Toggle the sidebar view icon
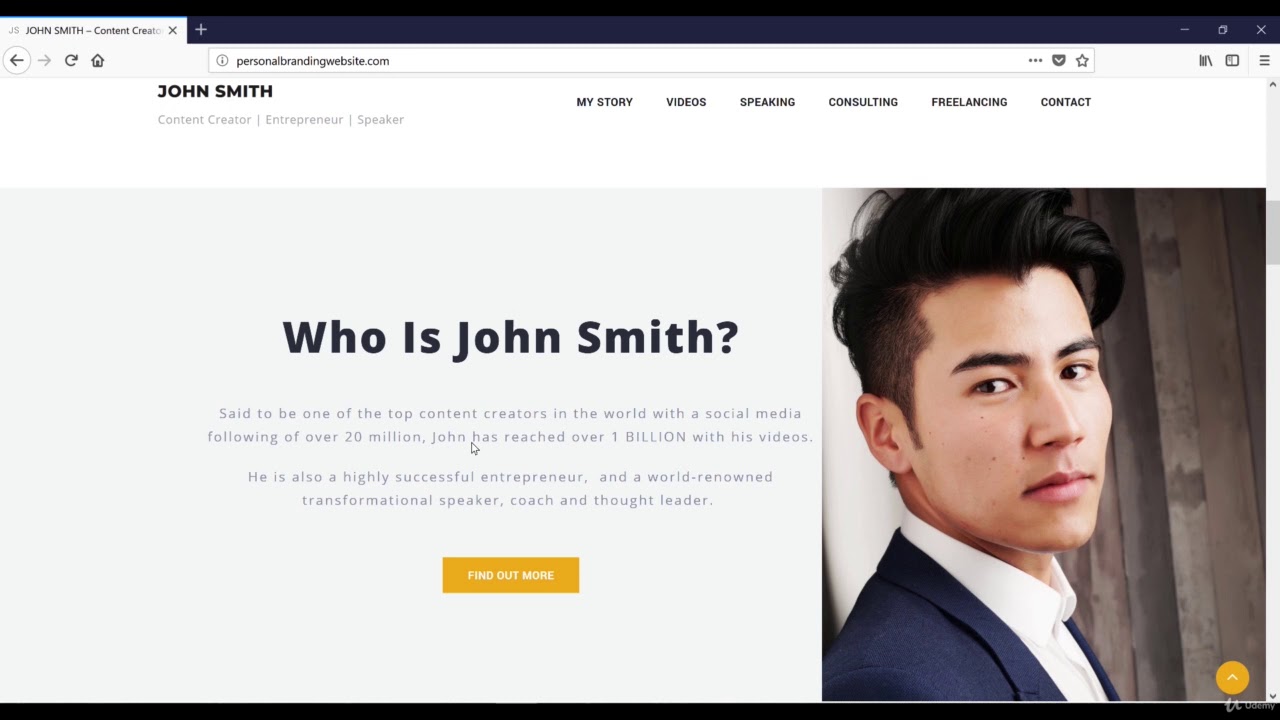 1232,61
